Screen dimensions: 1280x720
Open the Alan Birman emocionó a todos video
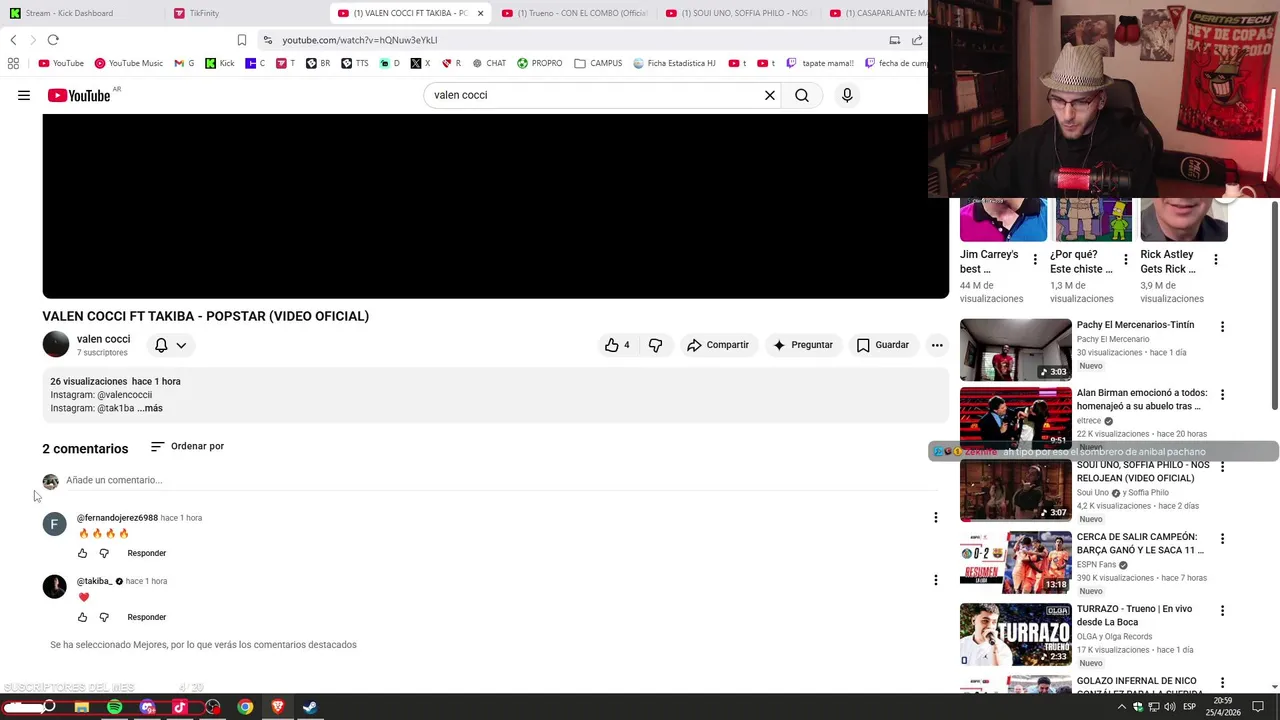click(1142, 399)
